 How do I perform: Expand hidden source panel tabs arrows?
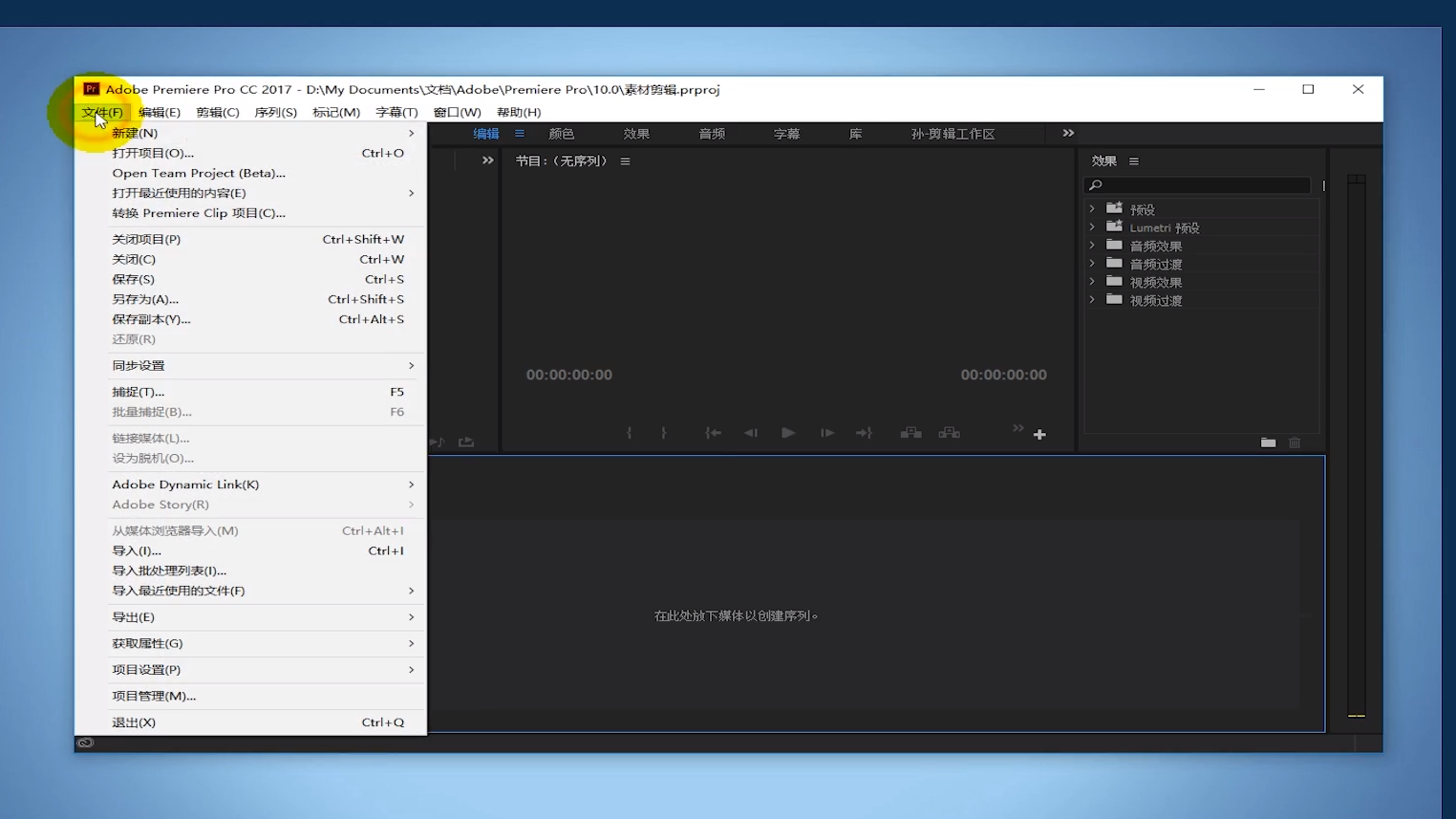[x=488, y=161]
